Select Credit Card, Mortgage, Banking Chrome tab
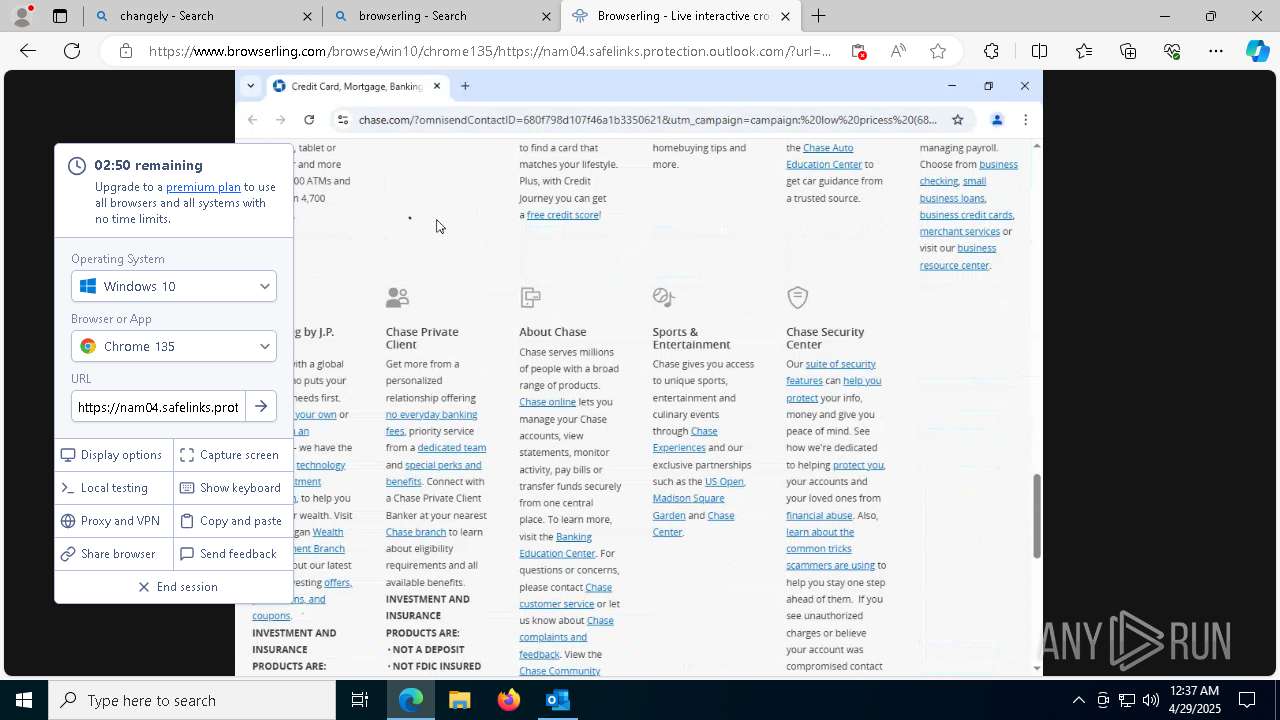1280x720 pixels. point(358,86)
